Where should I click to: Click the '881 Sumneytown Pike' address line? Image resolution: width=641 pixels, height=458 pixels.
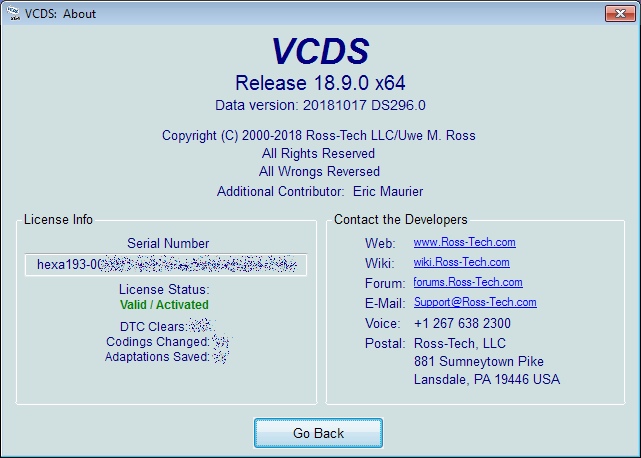[479, 361]
